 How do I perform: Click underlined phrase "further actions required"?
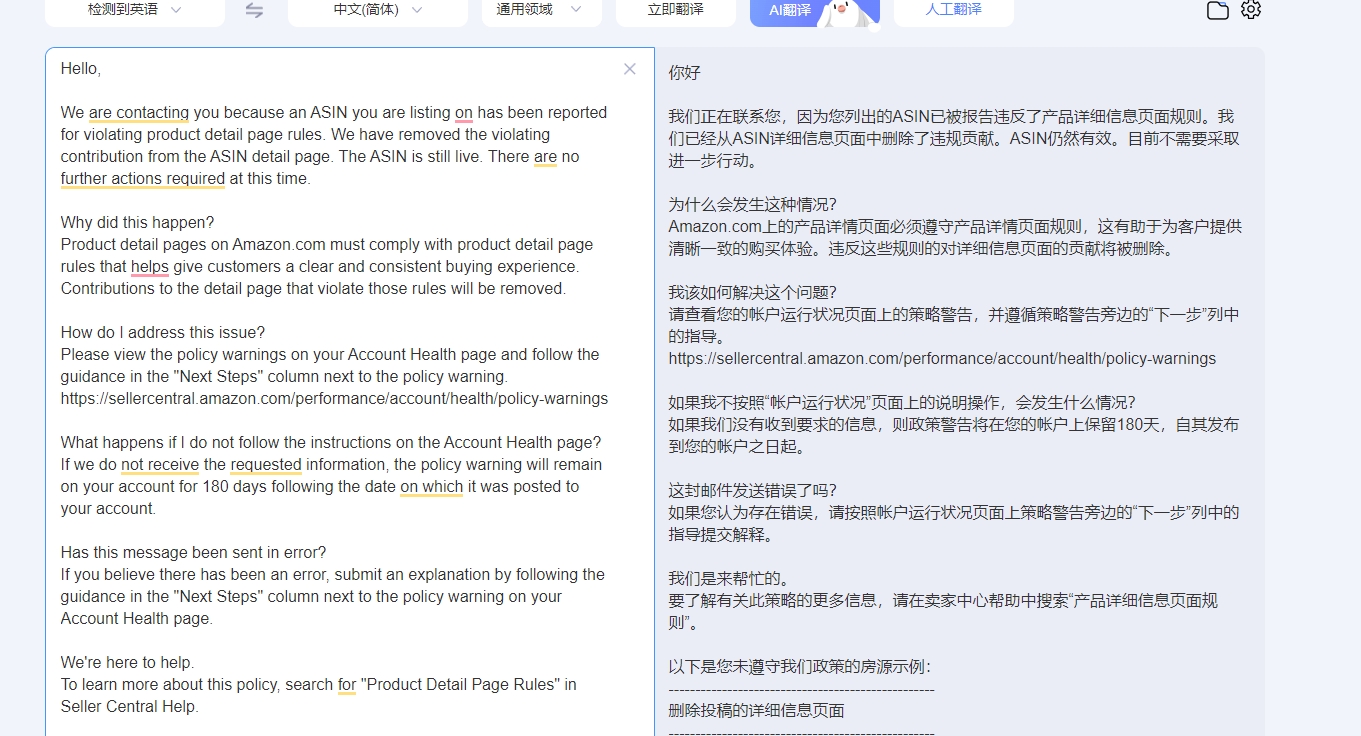[x=142, y=179]
